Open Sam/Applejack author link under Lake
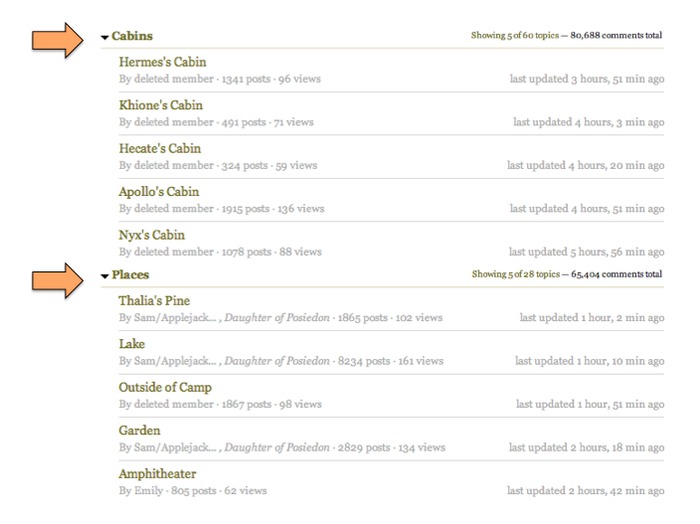Image resolution: width=700 pixels, height=524 pixels. [x=175, y=361]
